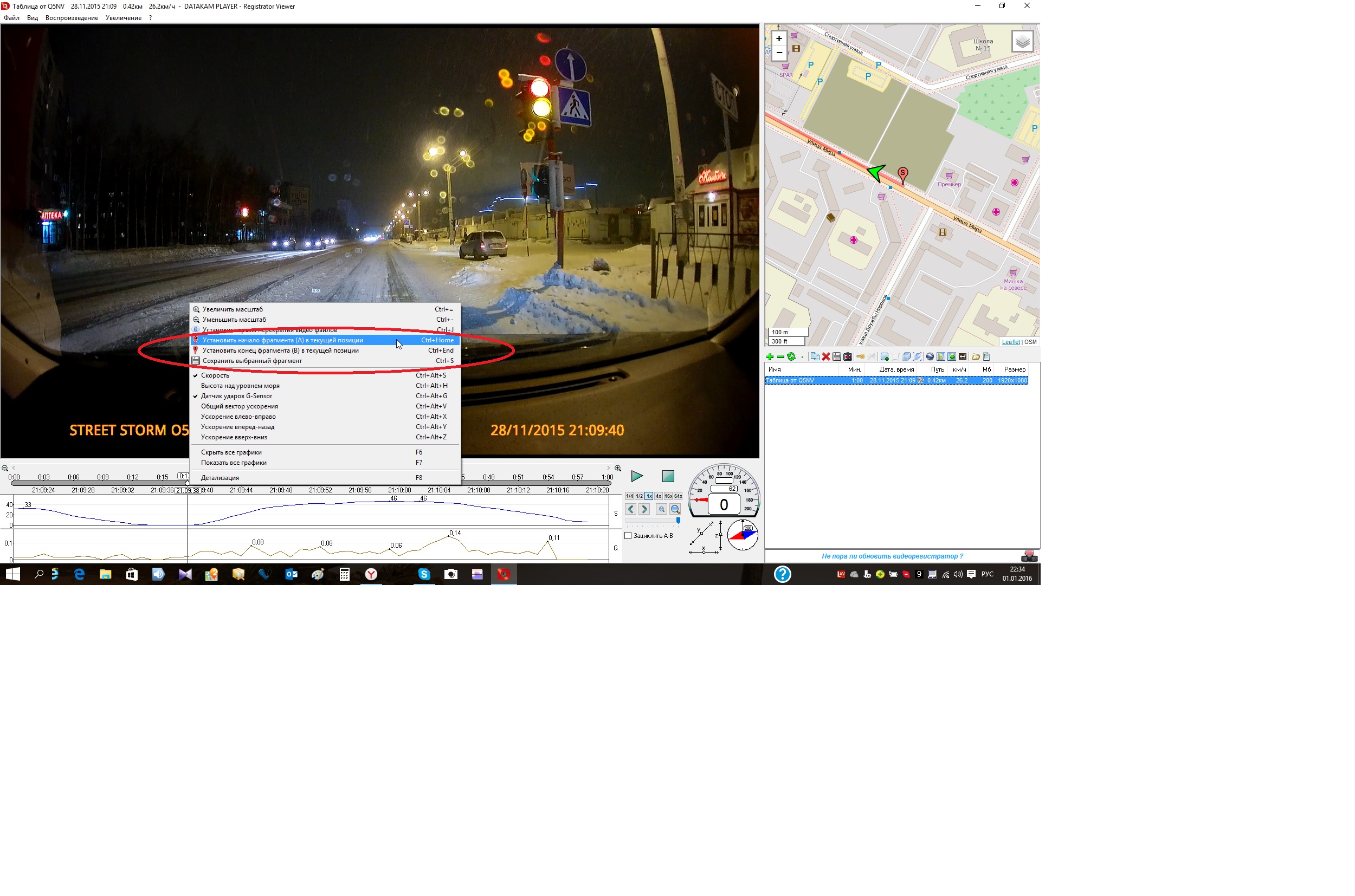Screen dimensions: 1355x896
Task: Open the 'Файл' menu
Action: coord(11,18)
